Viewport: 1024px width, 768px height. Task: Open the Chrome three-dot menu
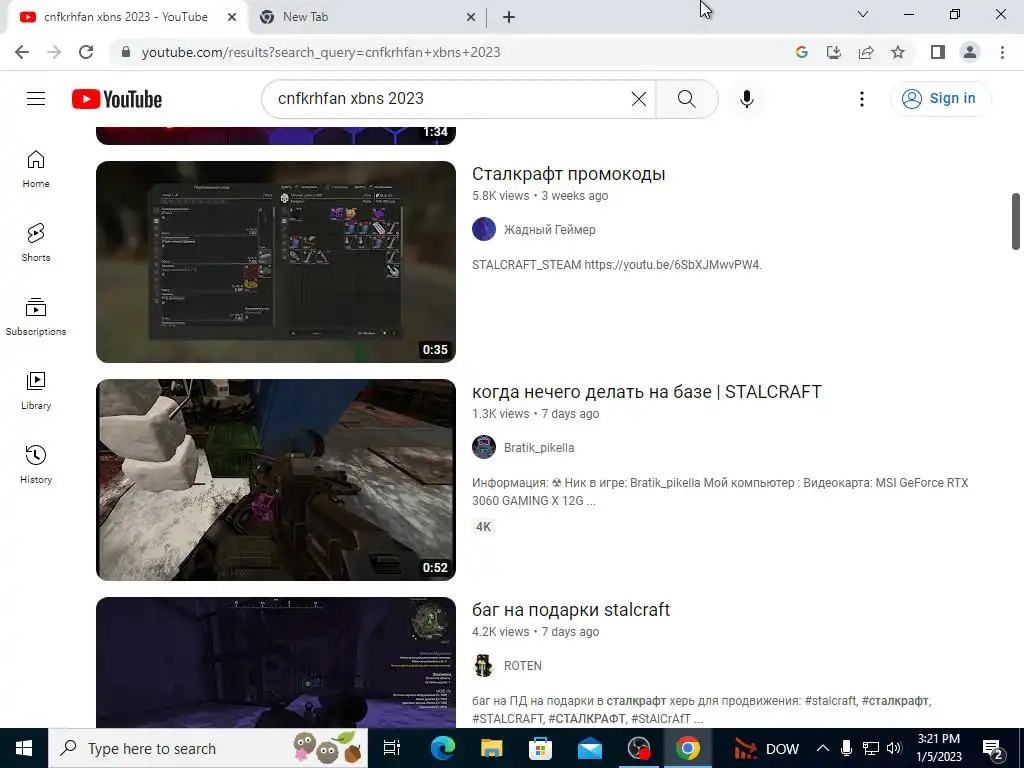1002,52
